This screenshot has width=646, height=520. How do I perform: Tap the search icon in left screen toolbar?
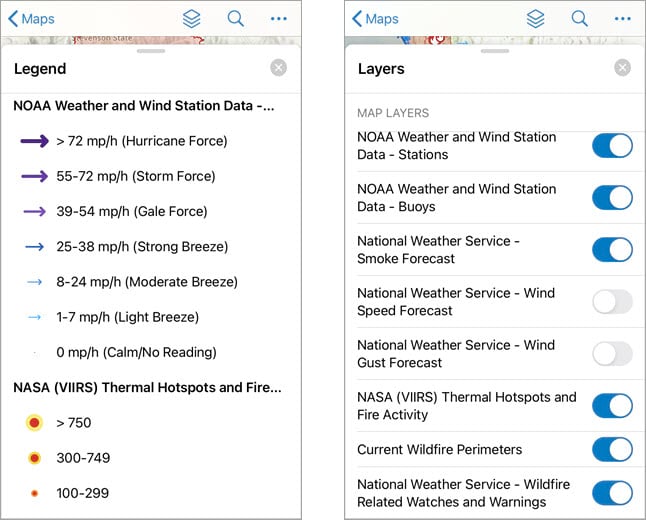point(235,18)
